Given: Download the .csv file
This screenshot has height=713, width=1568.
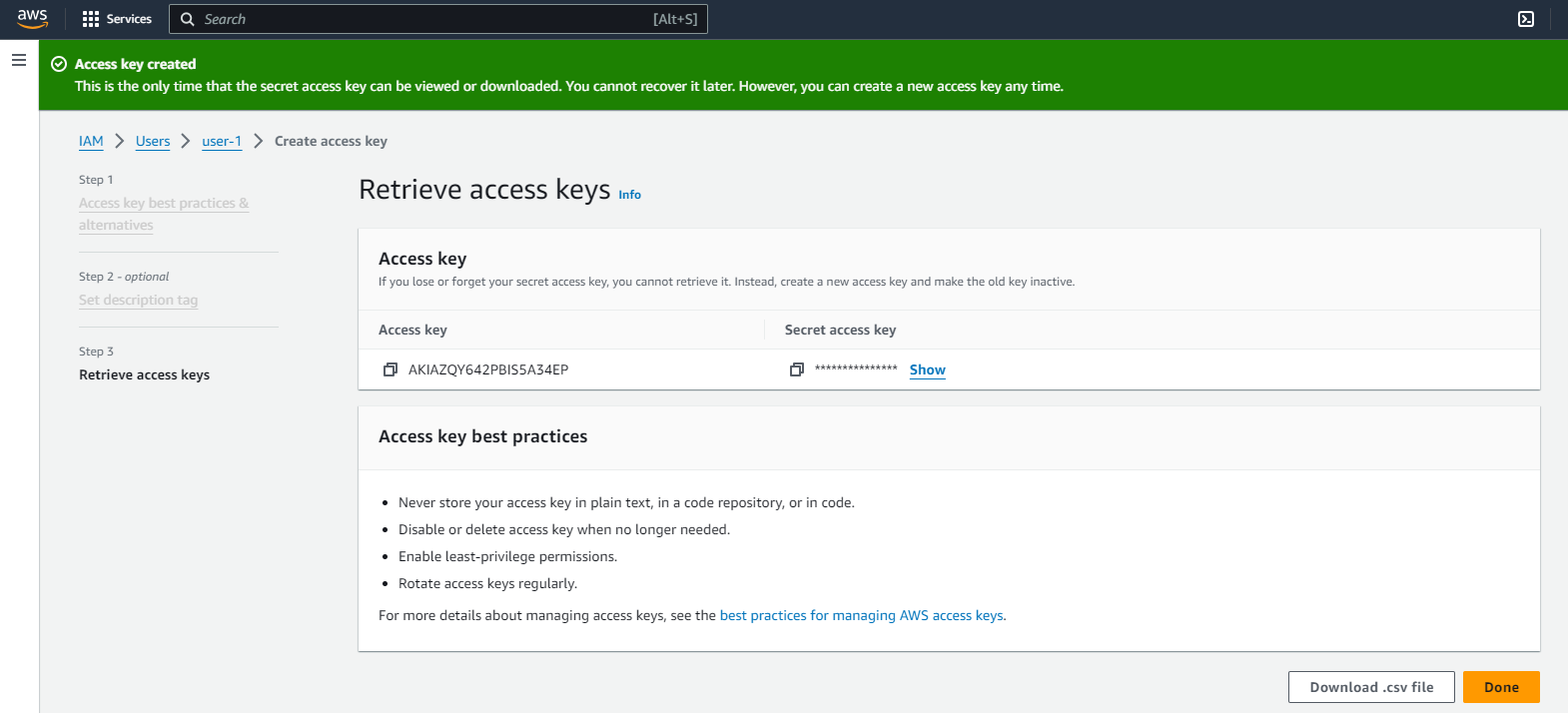Looking at the screenshot, I should (x=1371, y=687).
